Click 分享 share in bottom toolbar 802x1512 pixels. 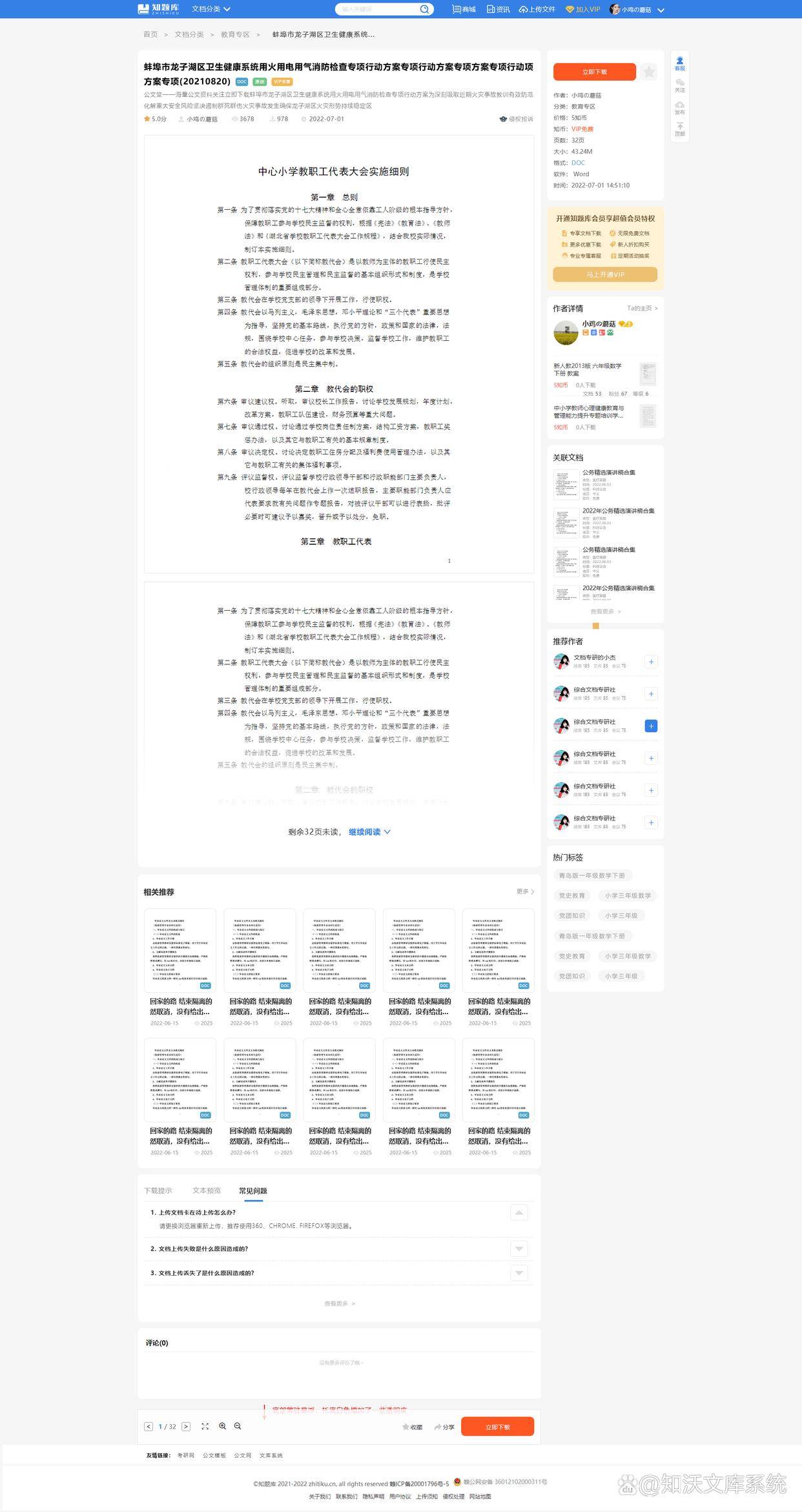click(x=444, y=1427)
